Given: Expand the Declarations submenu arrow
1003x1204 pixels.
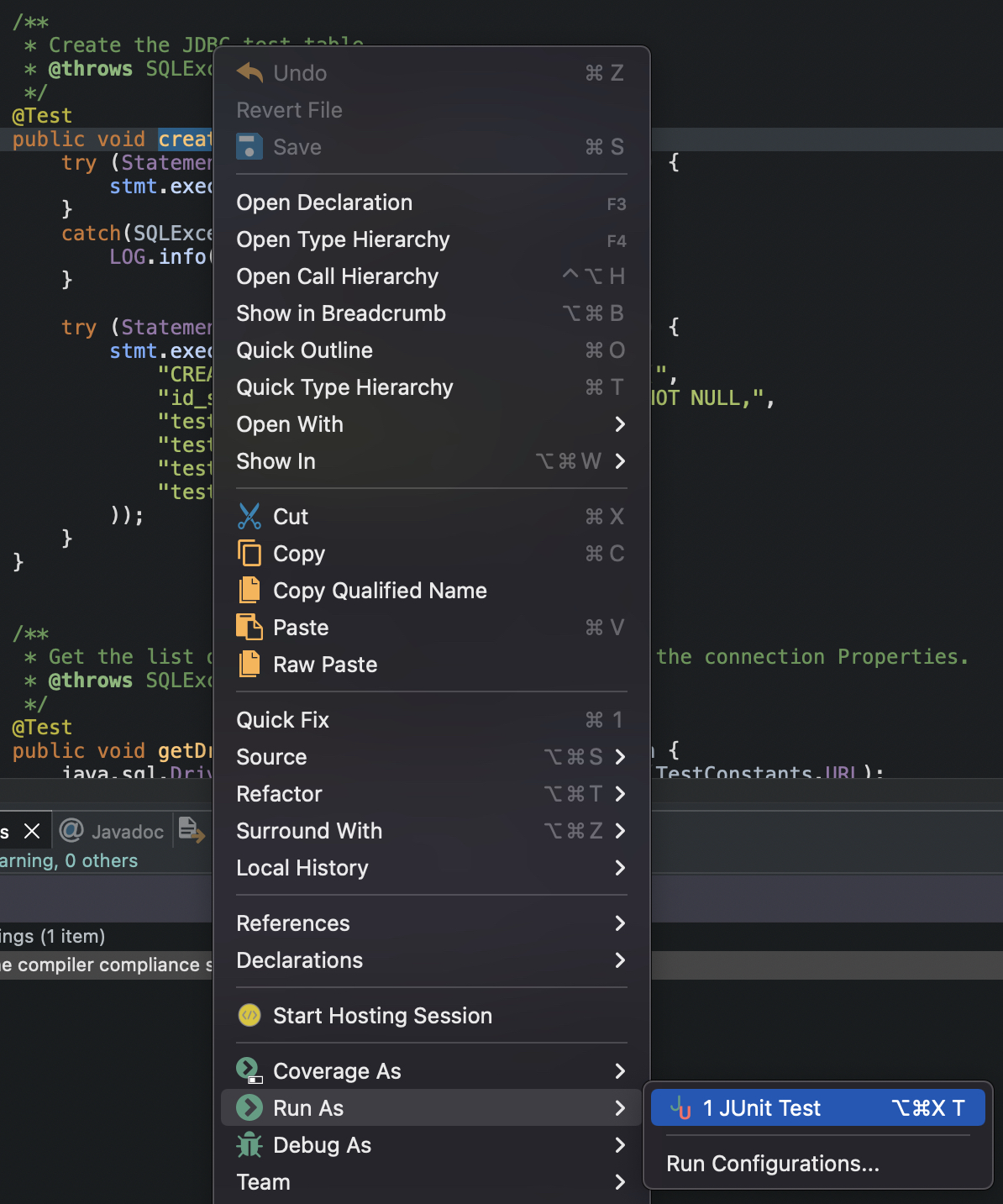Looking at the screenshot, I should pyautogui.click(x=620, y=960).
